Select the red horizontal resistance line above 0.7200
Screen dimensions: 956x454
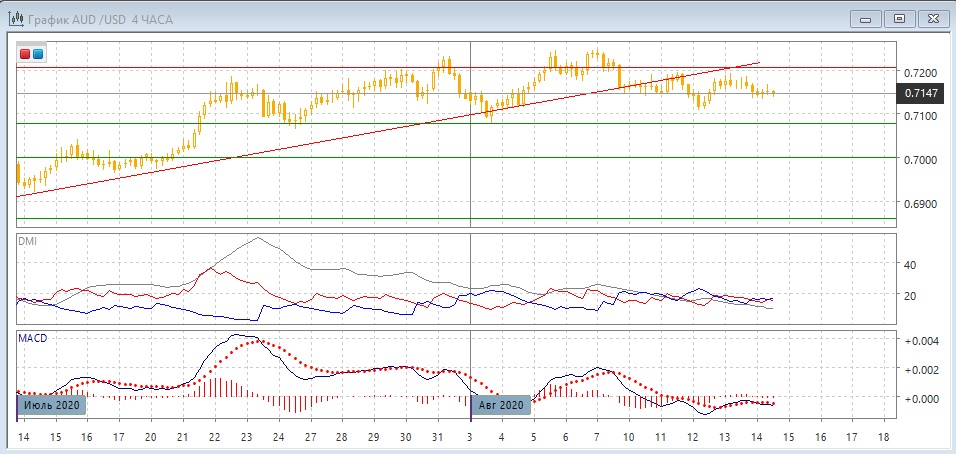pyautogui.click(x=300, y=67)
